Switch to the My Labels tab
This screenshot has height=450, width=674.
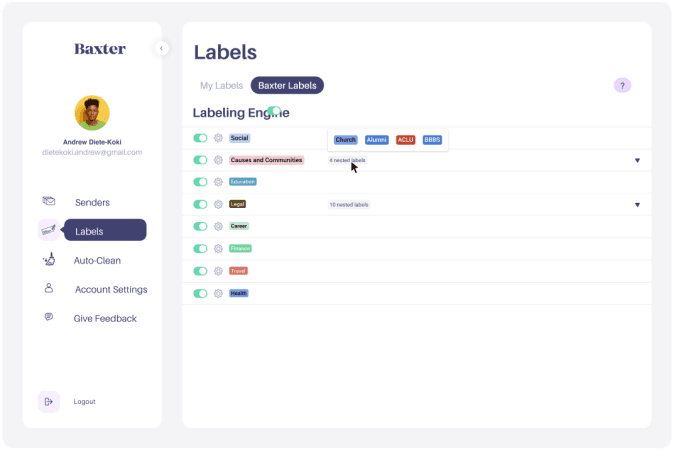pos(221,86)
